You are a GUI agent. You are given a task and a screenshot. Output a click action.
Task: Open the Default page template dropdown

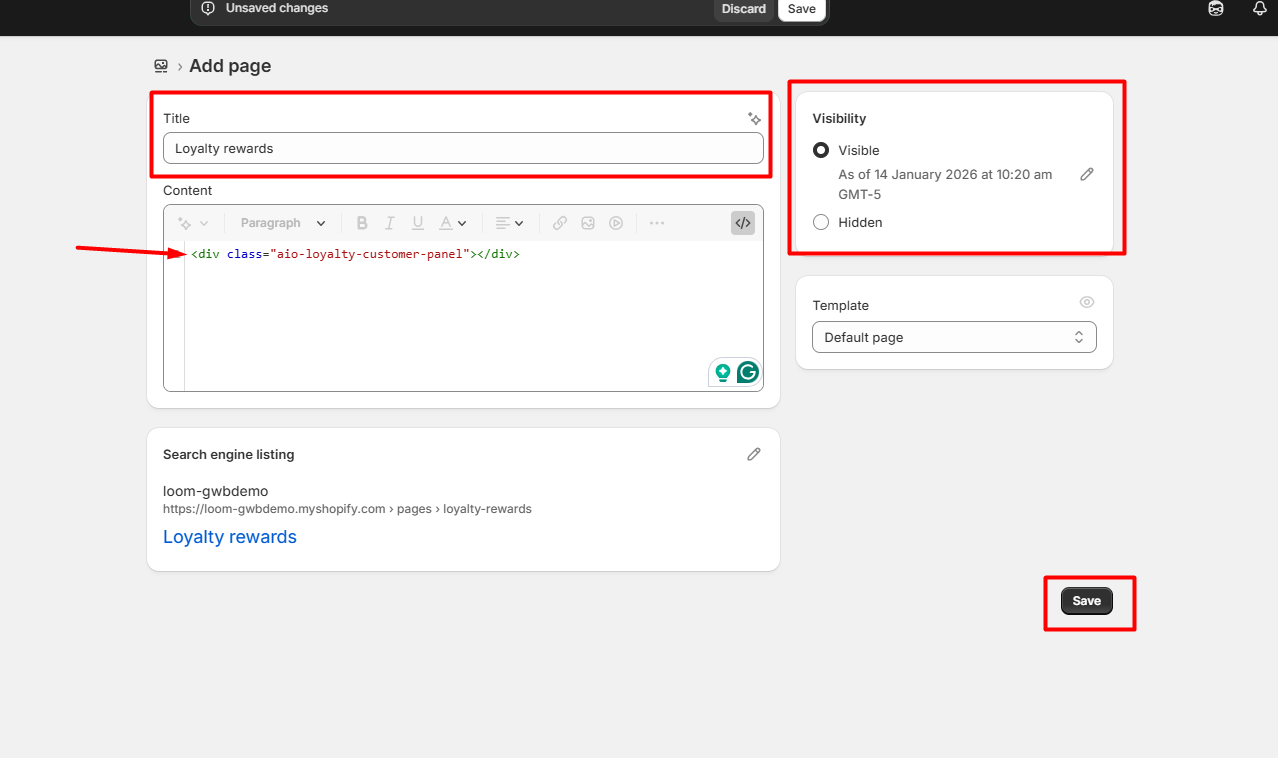tap(954, 337)
